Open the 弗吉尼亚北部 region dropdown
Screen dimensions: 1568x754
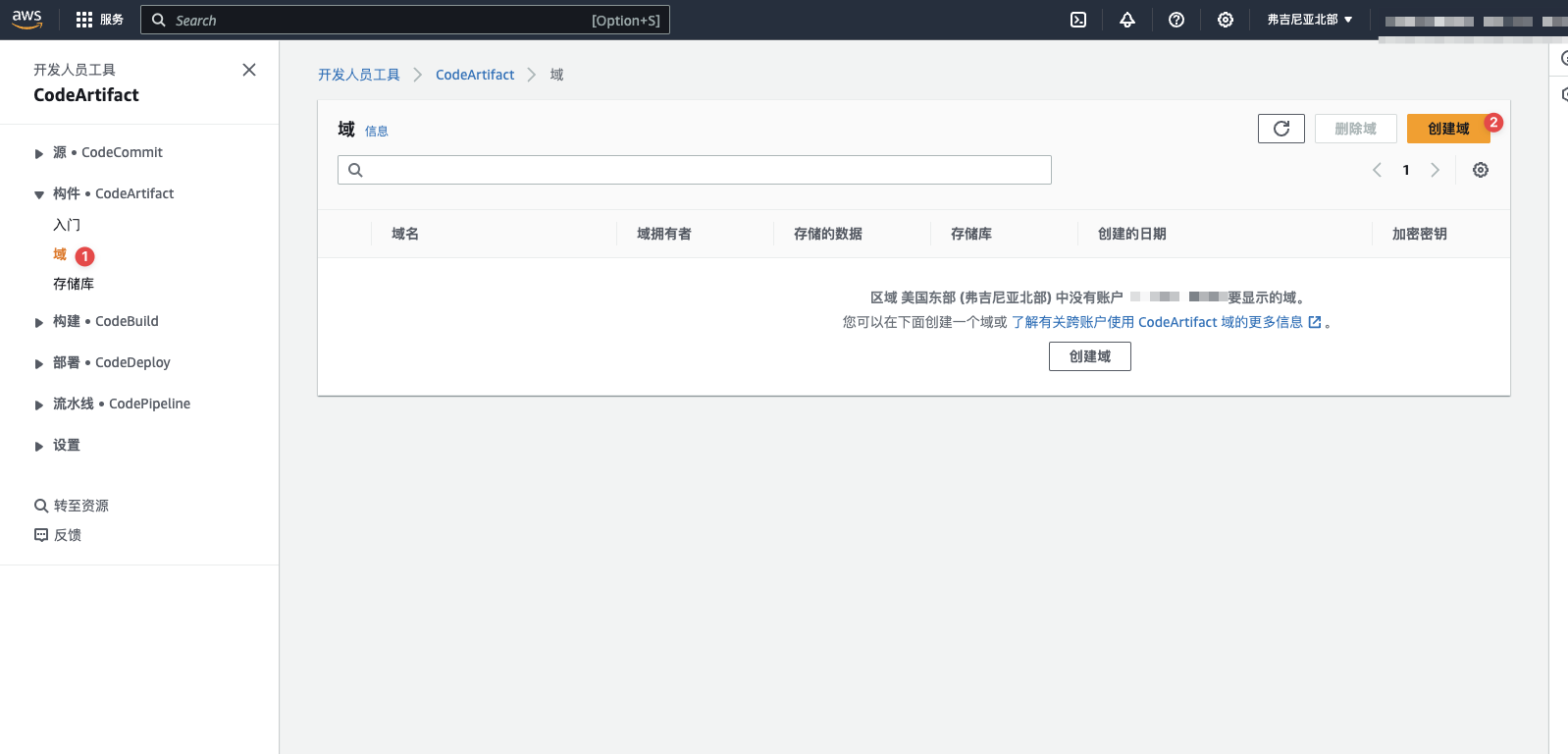click(x=1310, y=20)
